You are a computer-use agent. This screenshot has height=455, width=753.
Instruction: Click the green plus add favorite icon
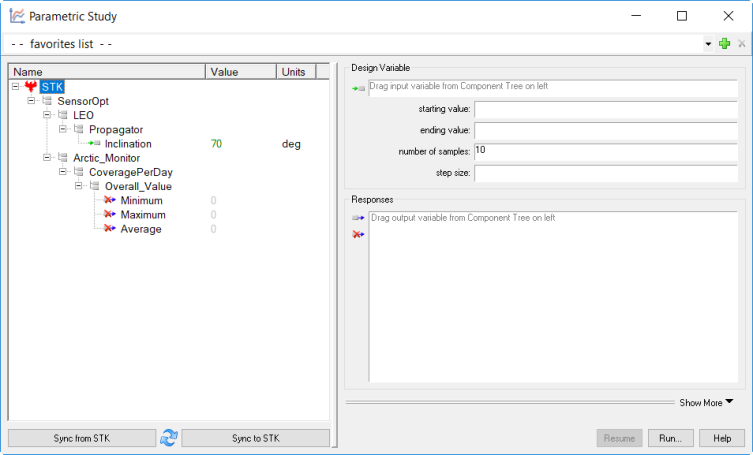pyautogui.click(x=724, y=44)
